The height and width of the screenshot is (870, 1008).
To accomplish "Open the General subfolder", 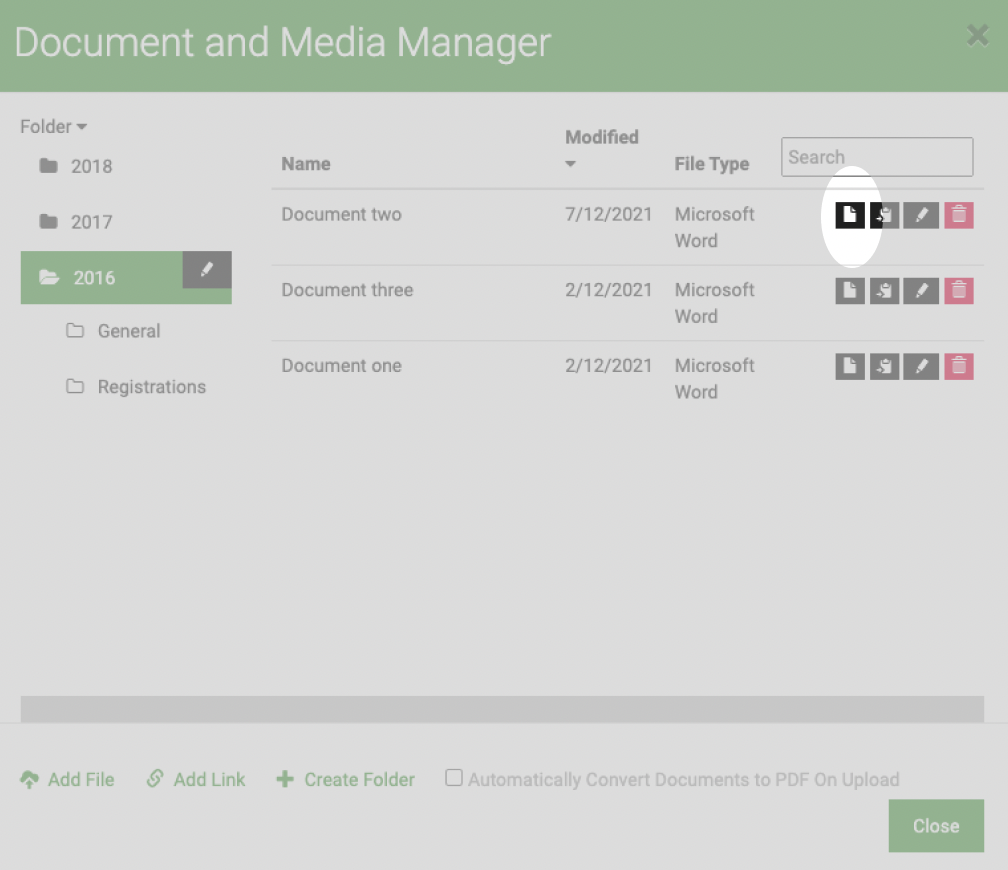I will pos(113,331).
